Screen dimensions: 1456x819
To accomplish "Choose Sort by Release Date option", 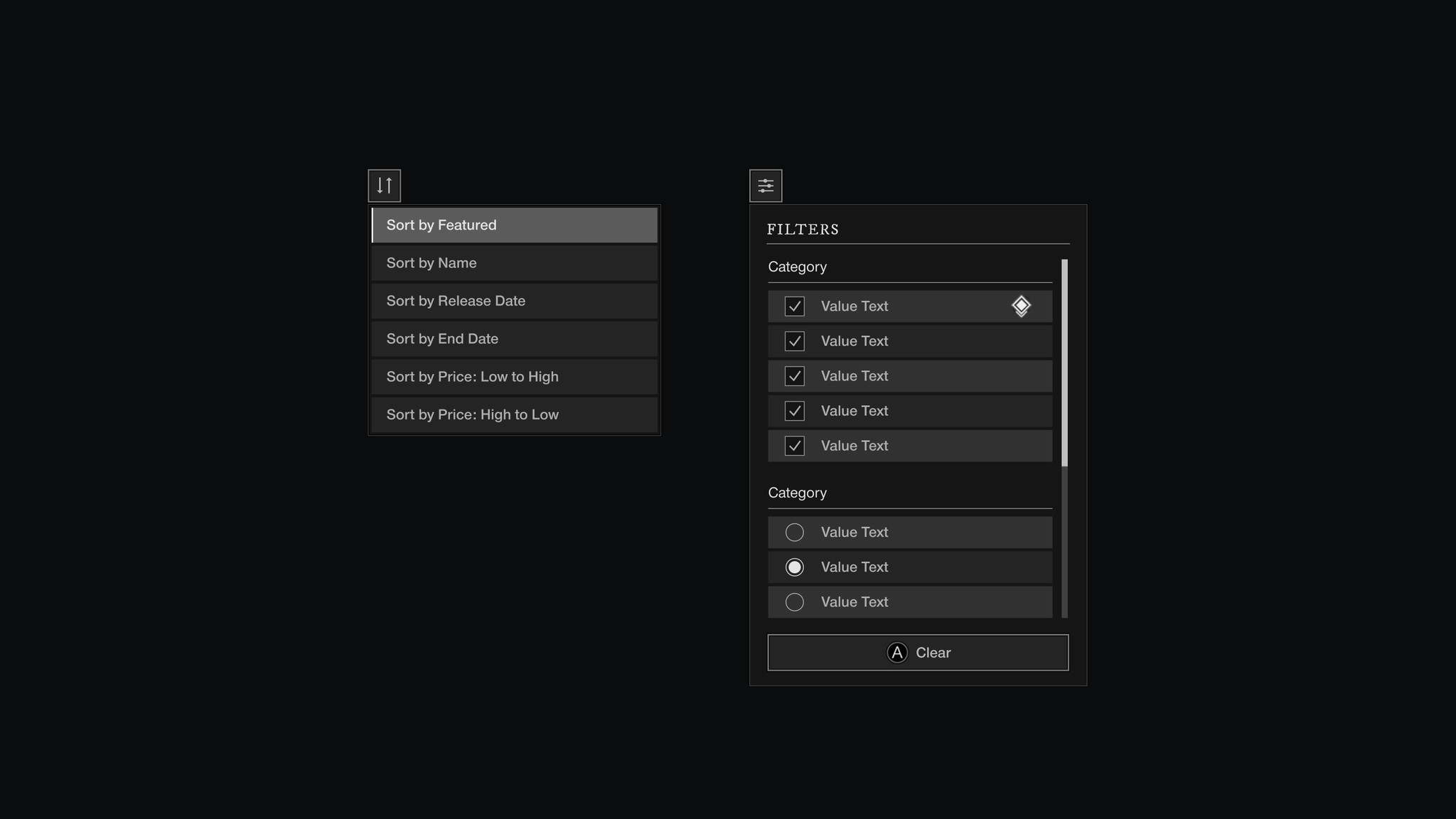I will [x=514, y=301].
